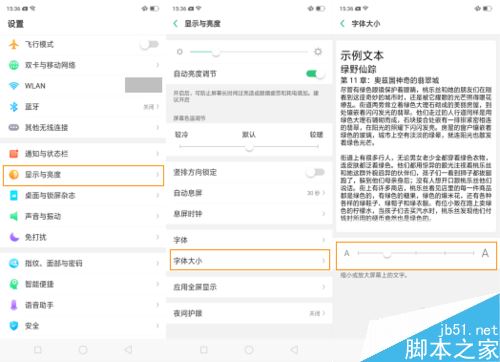Tap the orange display and brightness icon
This screenshot has height=362, width=500.
(x=14, y=174)
